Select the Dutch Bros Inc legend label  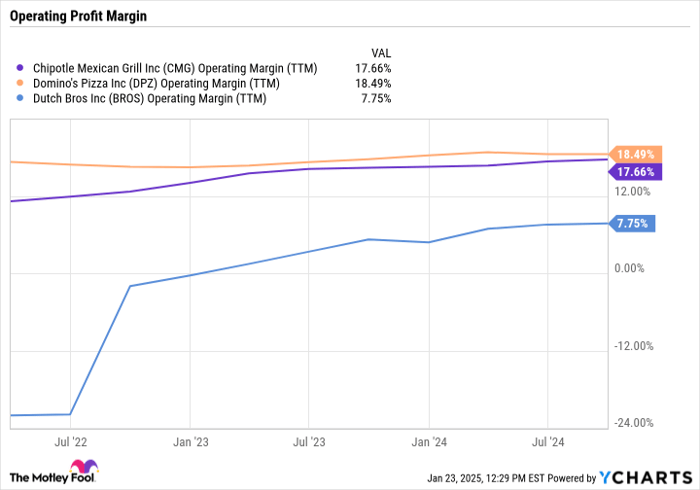point(150,98)
